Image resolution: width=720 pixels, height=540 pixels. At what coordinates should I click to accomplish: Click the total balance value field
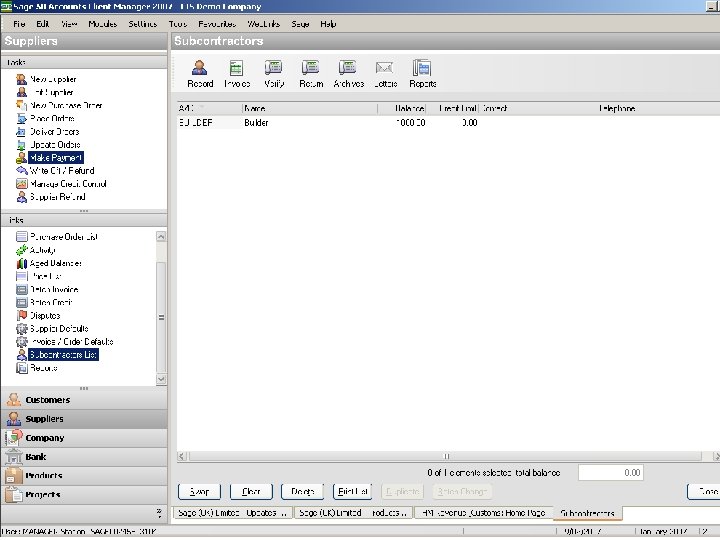click(x=611, y=472)
